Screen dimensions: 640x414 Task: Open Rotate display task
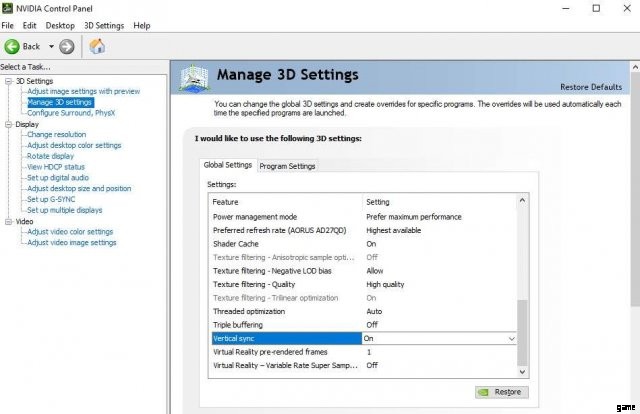point(50,156)
